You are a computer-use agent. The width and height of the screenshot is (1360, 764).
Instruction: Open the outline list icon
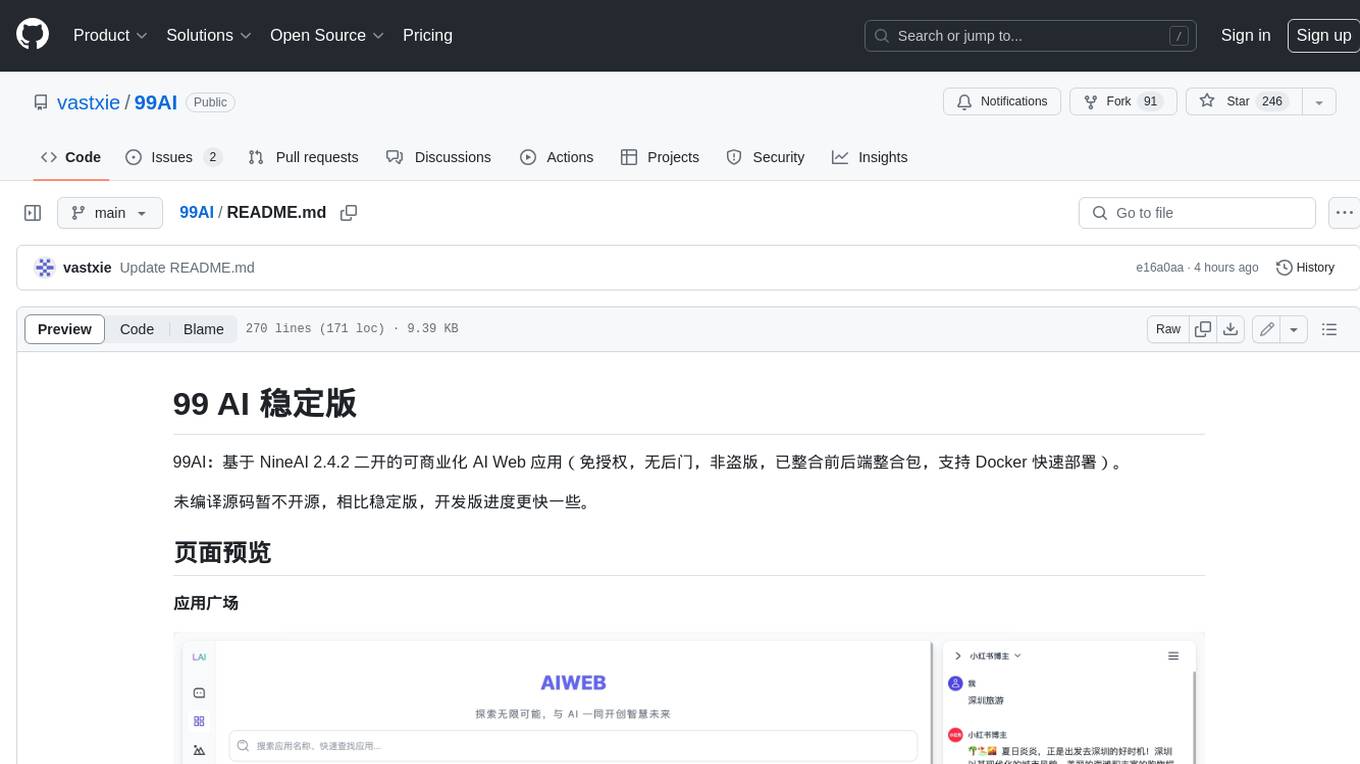[1329, 329]
